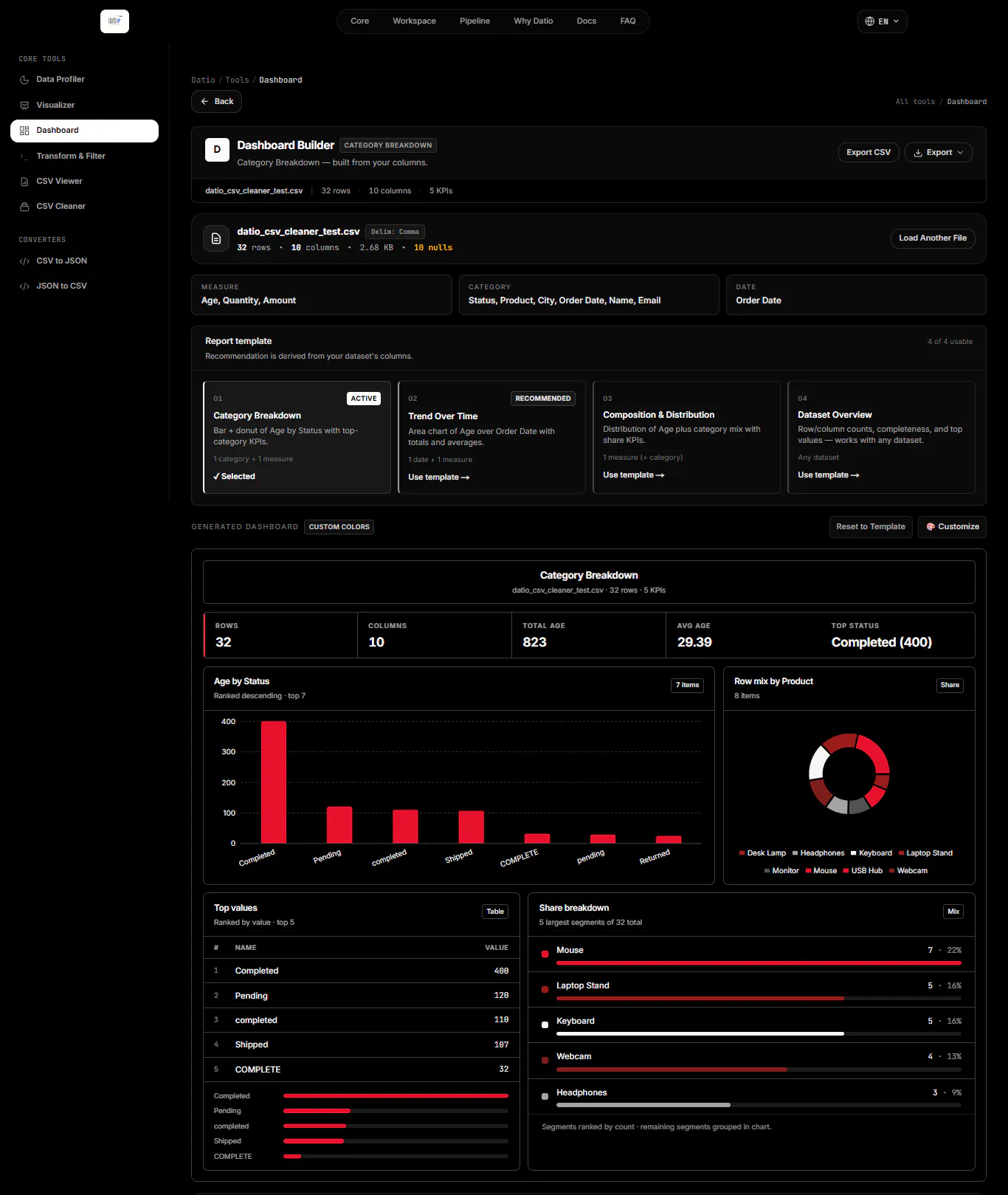Click the Datio logo
The image size is (1008, 1195).
tap(114, 21)
